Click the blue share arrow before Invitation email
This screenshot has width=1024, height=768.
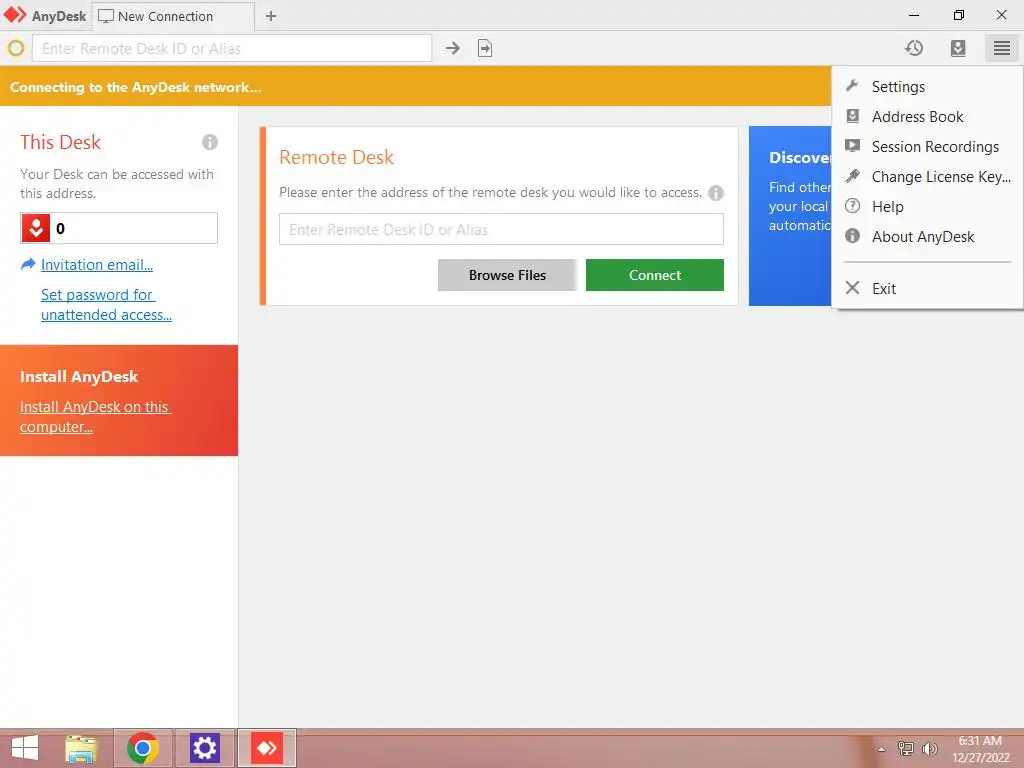(28, 264)
